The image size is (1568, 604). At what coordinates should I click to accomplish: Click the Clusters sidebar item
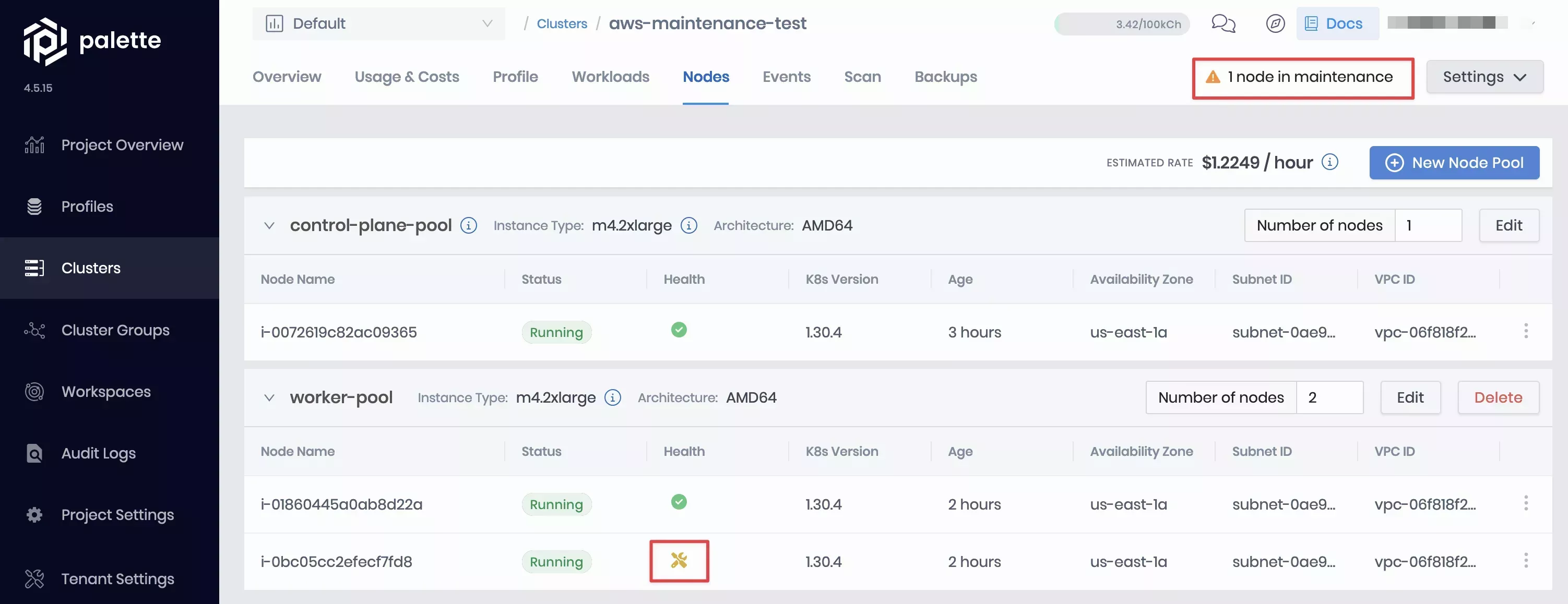91,268
